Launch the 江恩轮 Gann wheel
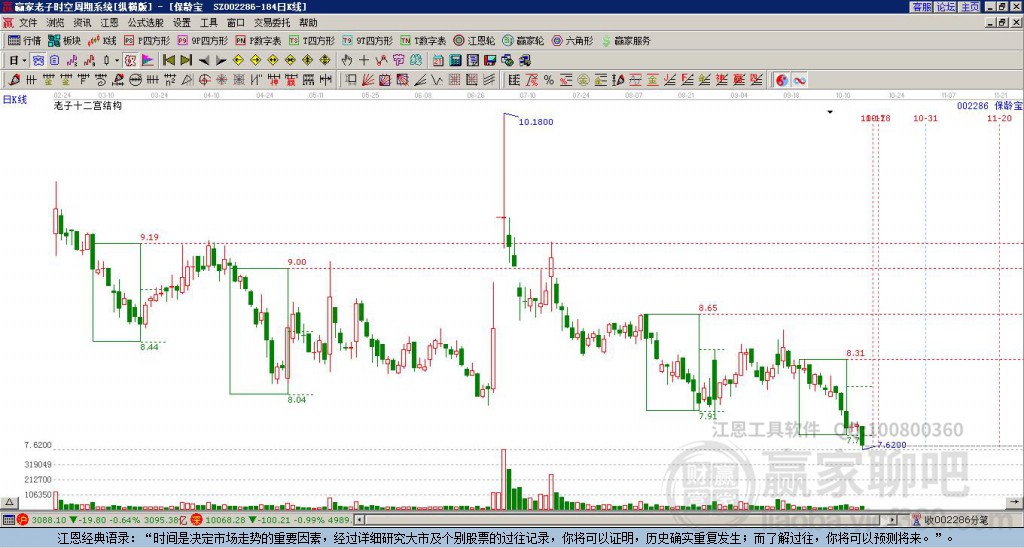The height and width of the screenshot is (548, 1024). tap(475, 40)
